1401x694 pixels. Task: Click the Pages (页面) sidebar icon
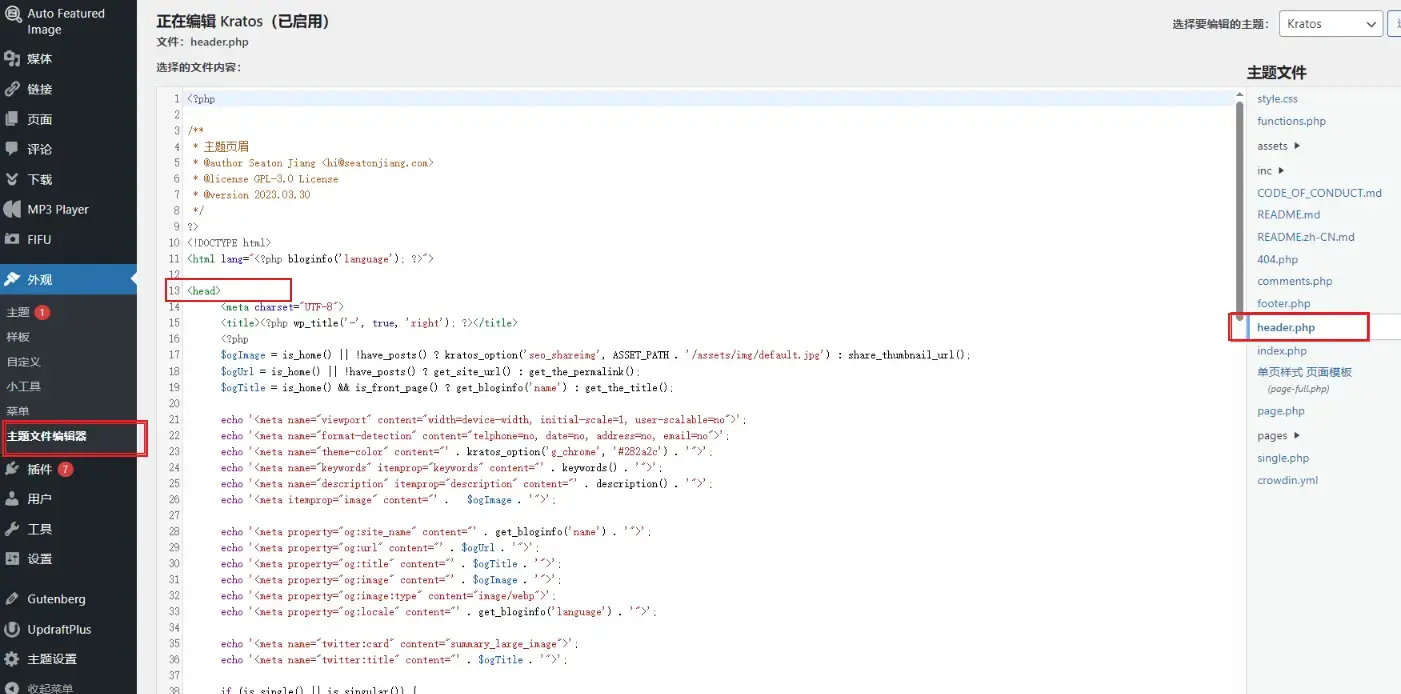click(x=12, y=119)
